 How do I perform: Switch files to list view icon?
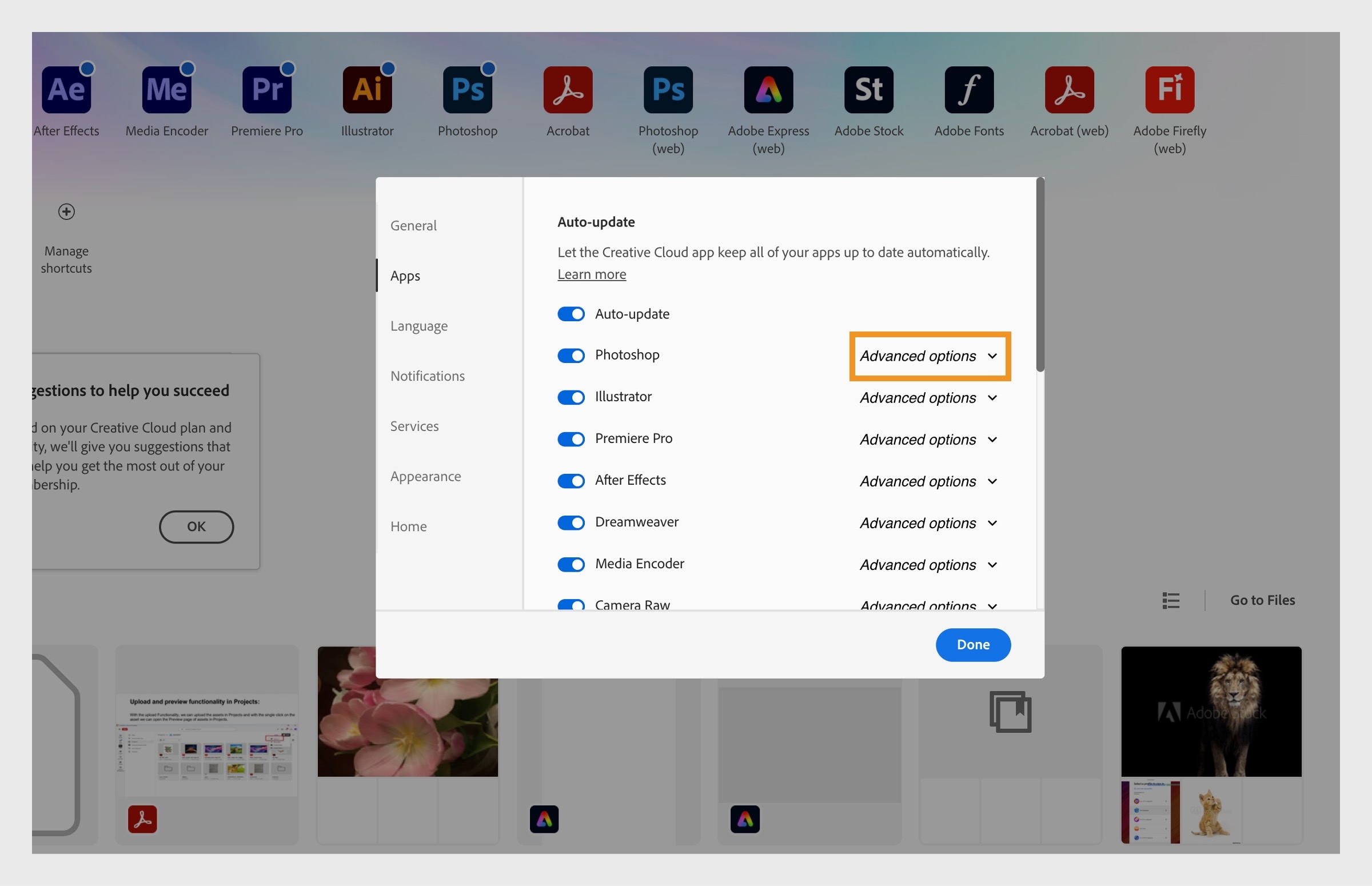1170,600
